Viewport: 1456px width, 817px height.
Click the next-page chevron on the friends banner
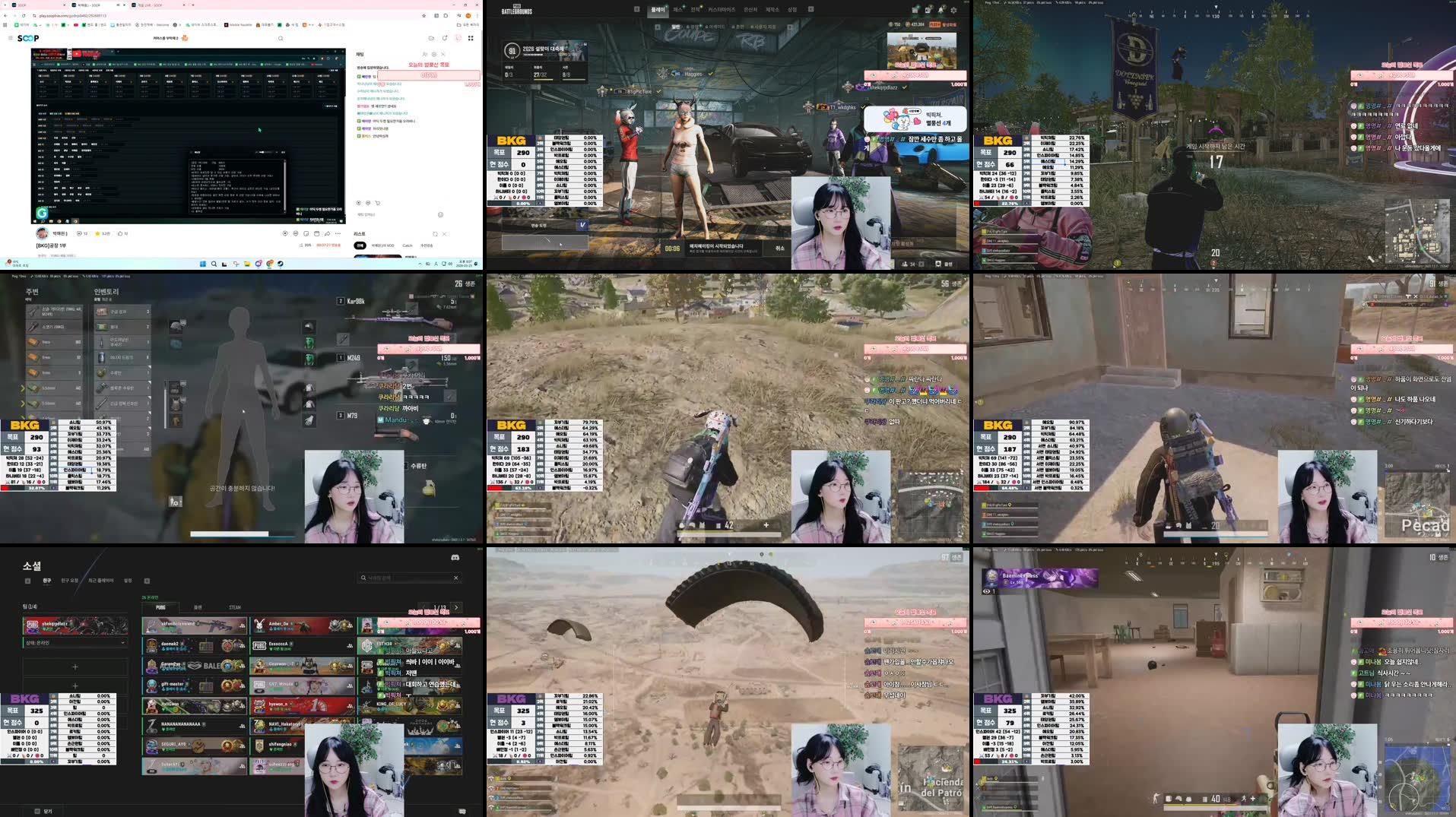tap(456, 608)
